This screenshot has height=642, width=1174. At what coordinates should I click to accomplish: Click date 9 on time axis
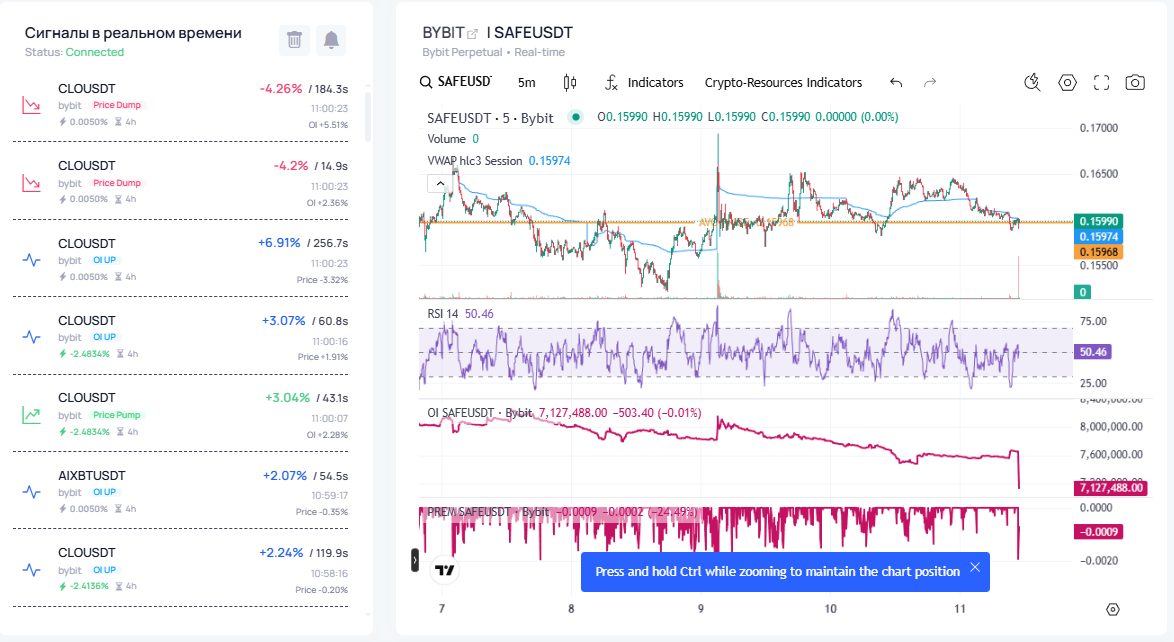[x=701, y=609]
